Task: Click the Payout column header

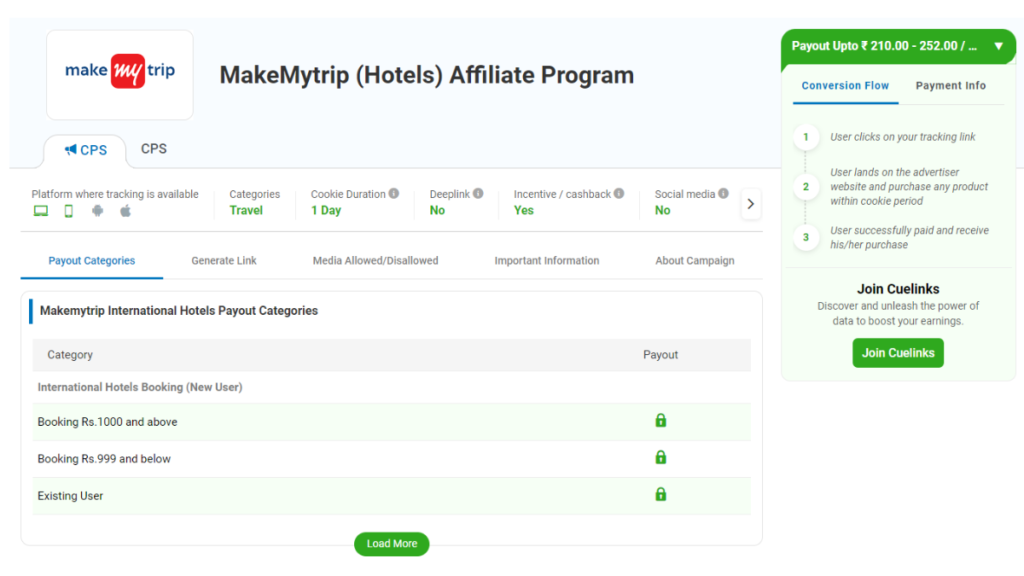Action: (x=660, y=355)
